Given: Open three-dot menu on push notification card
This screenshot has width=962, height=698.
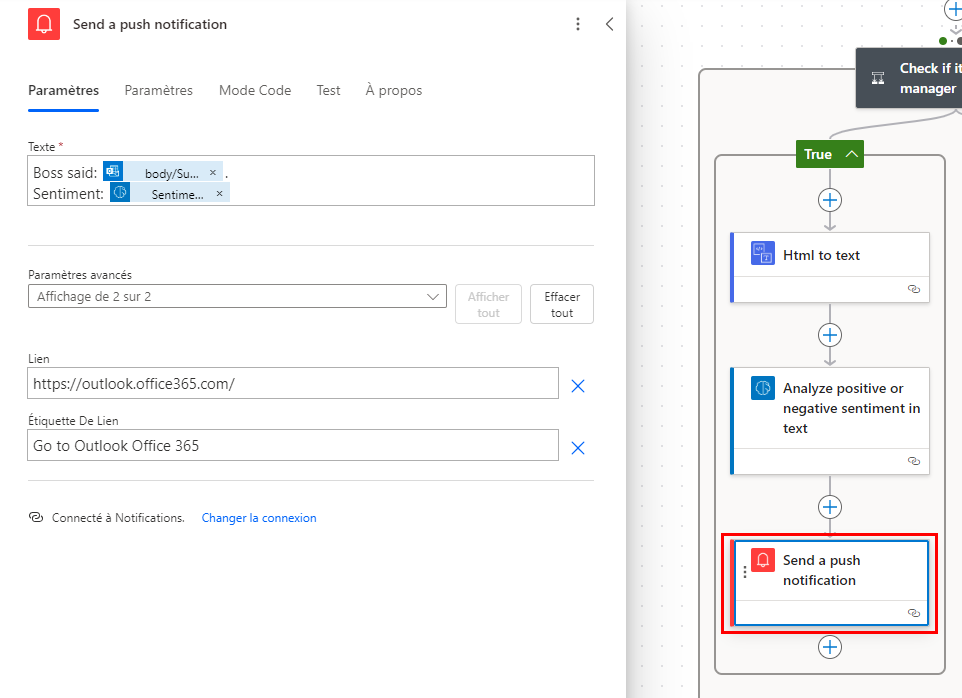Looking at the screenshot, I should pyautogui.click(x=744, y=572).
